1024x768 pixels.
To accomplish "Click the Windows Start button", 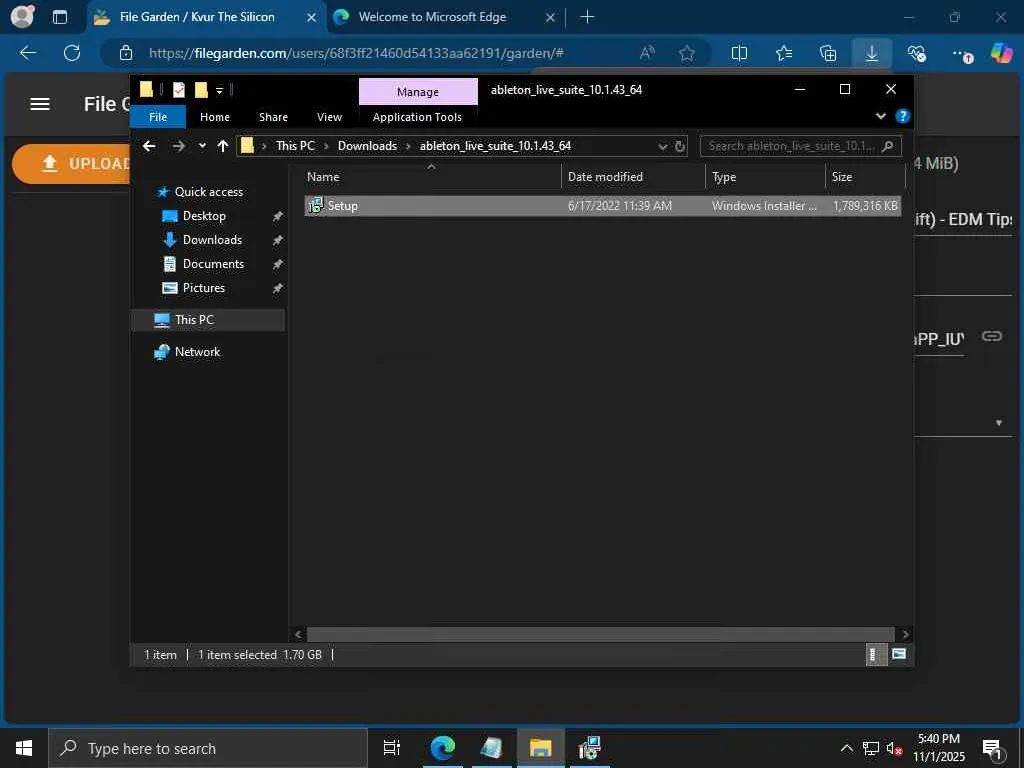I will pos(24,748).
